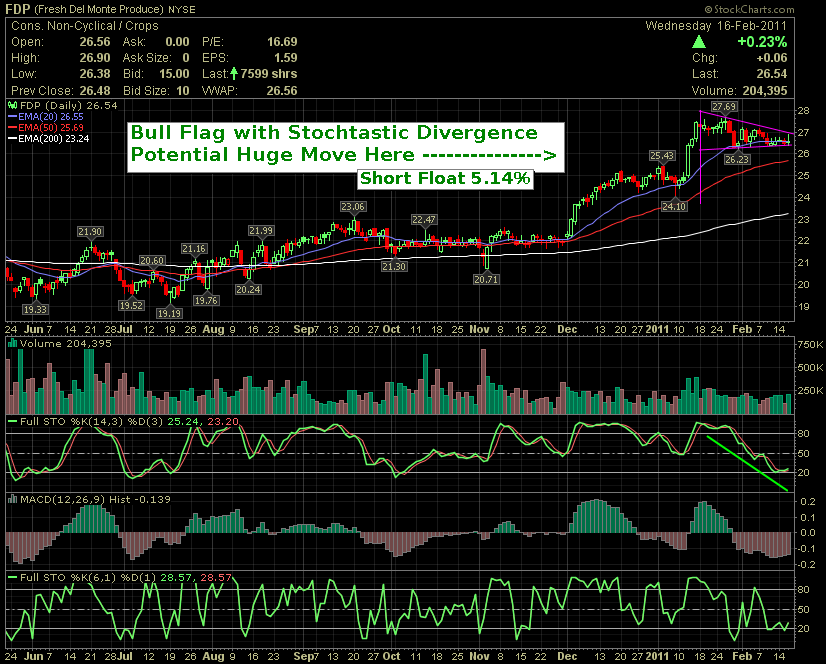Viewport: 826px width, 664px height.
Task: Click the 500K volume axis label
Action: point(810,367)
